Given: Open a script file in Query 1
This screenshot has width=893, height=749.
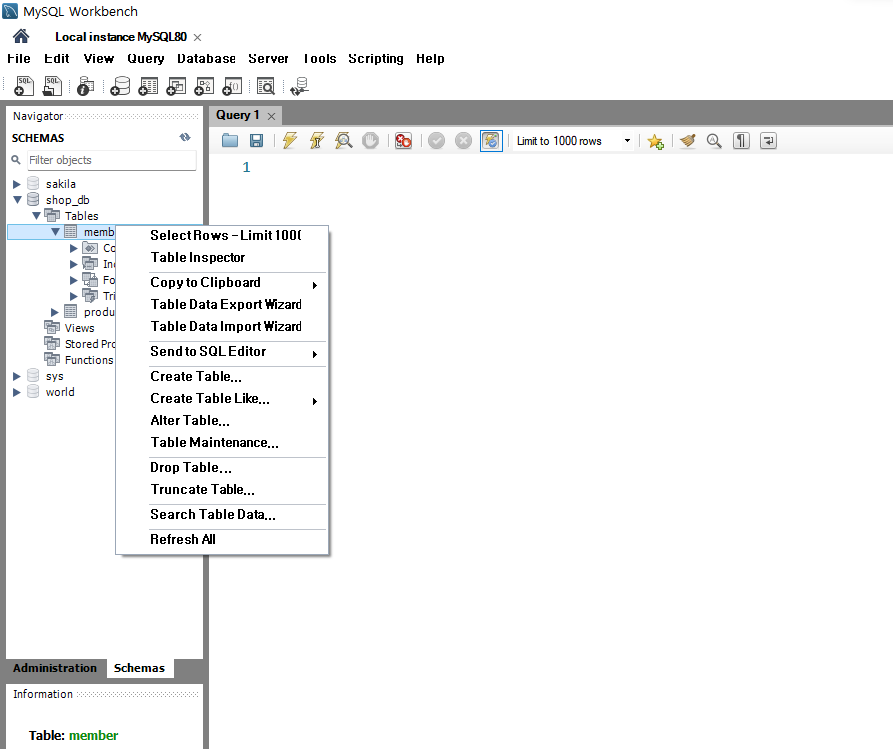Looking at the screenshot, I should pos(230,141).
